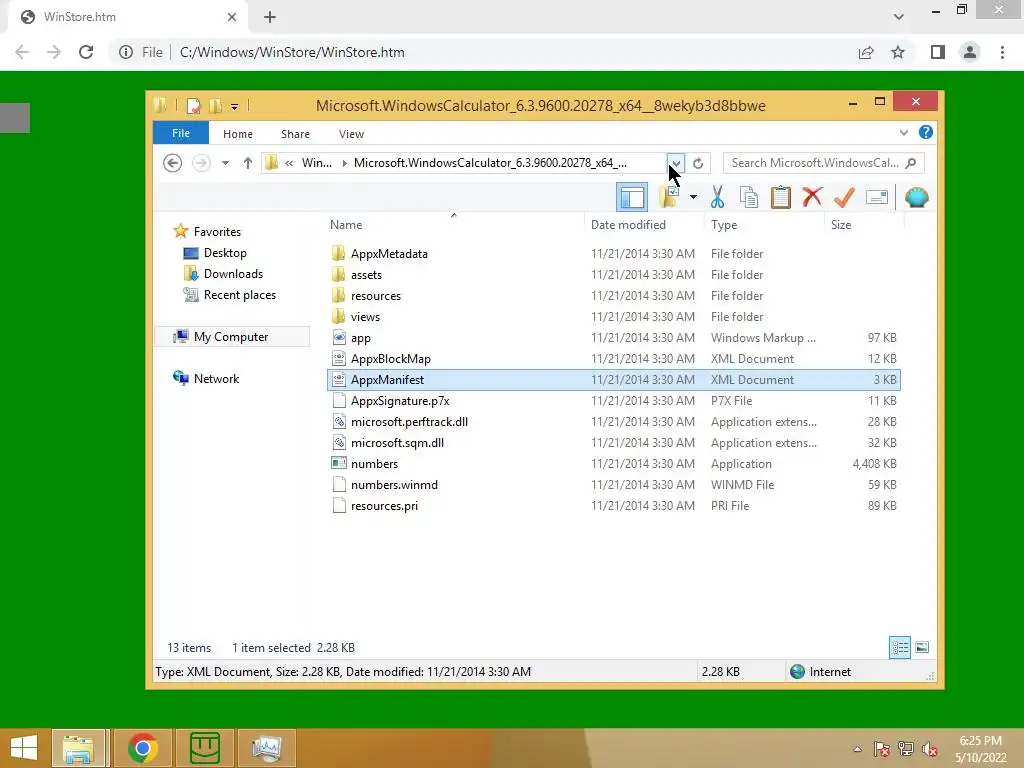Refresh the Explorer folder view
This screenshot has height=768, width=1024.
point(698,163)
